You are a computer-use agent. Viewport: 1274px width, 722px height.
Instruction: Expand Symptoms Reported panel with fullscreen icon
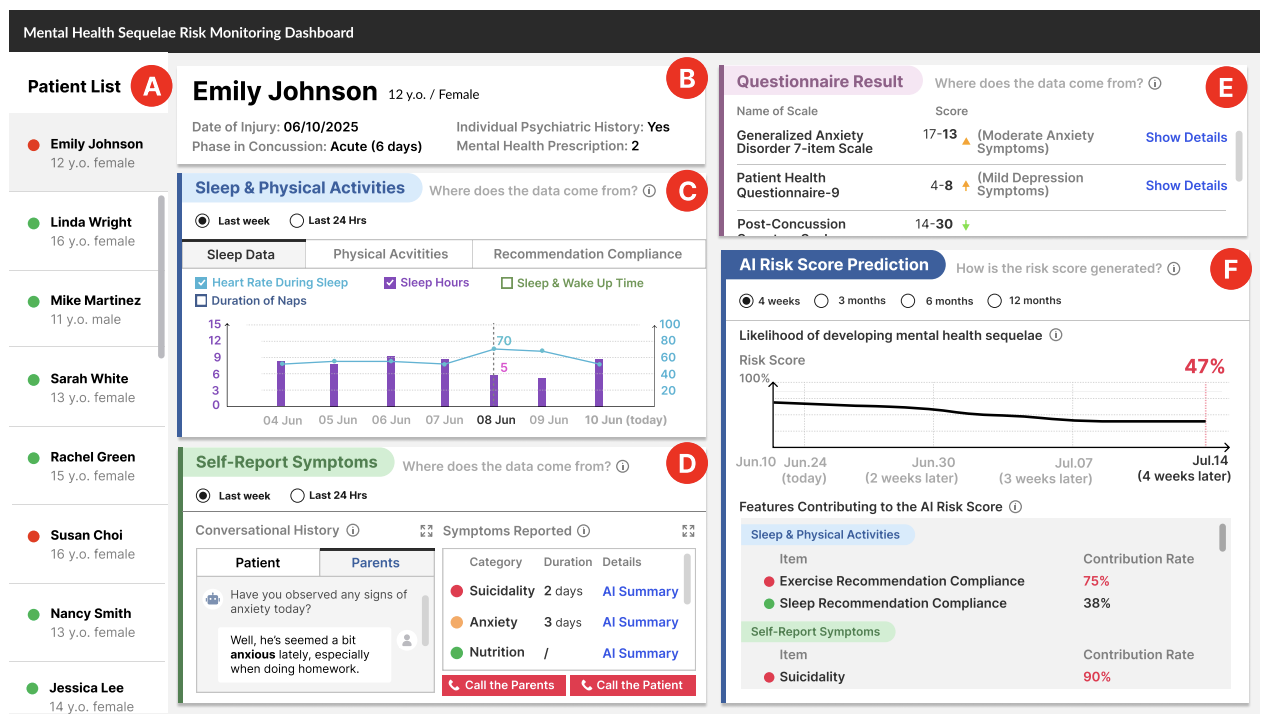688,531
